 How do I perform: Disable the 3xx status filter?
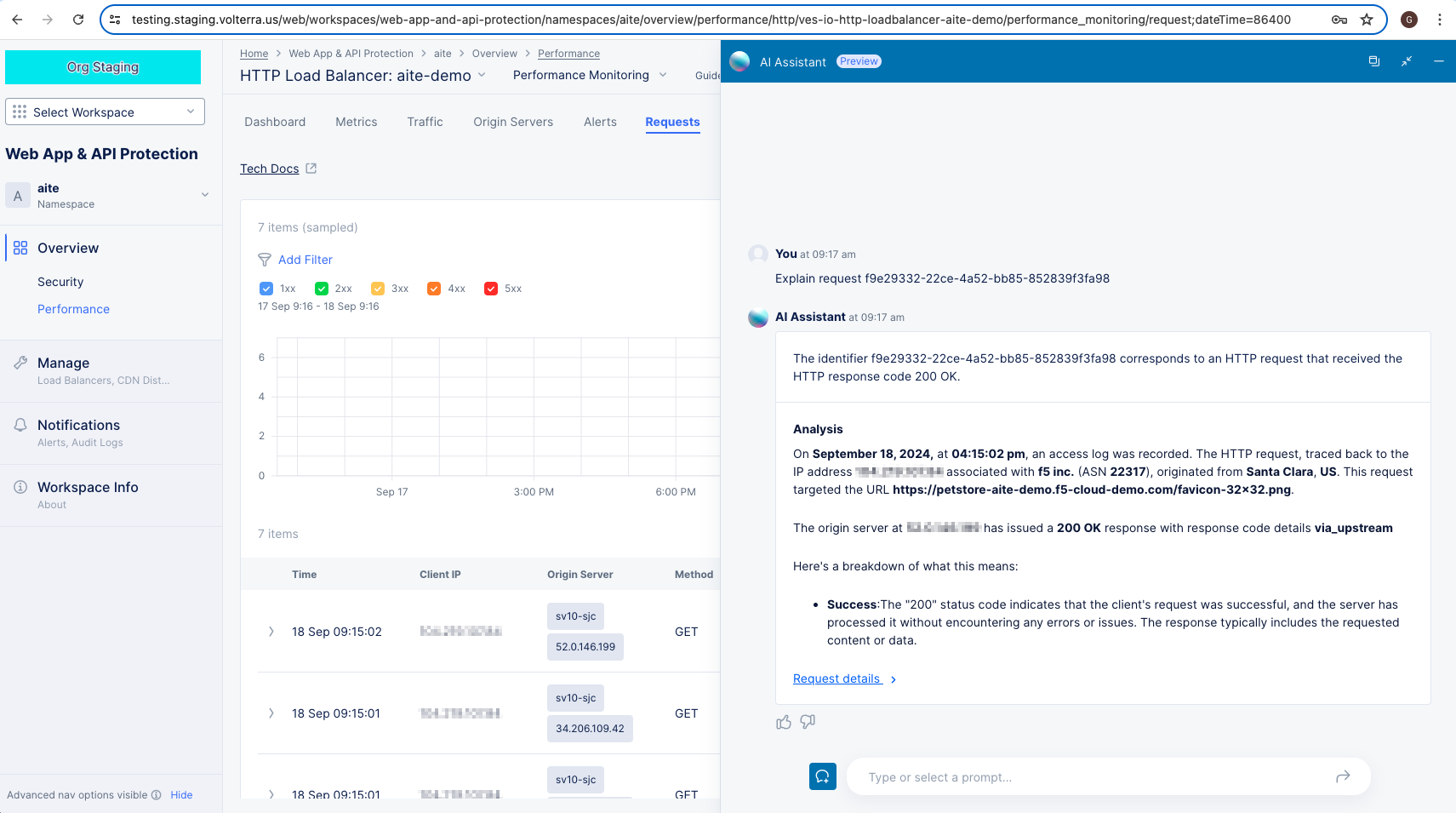click(x=378, y=288)
